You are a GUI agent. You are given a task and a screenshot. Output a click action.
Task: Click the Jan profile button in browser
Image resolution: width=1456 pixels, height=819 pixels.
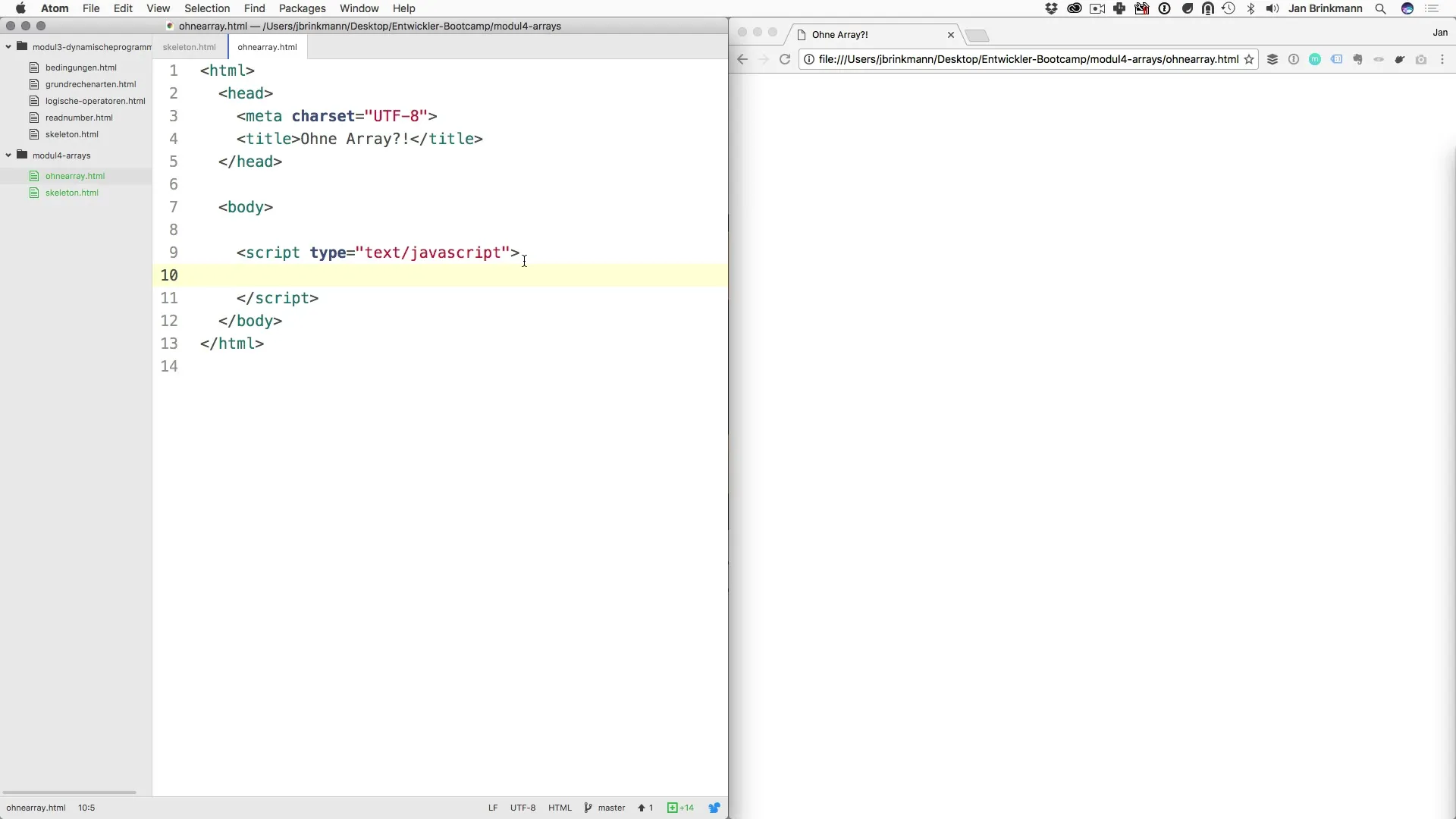tap(1440, 33)
